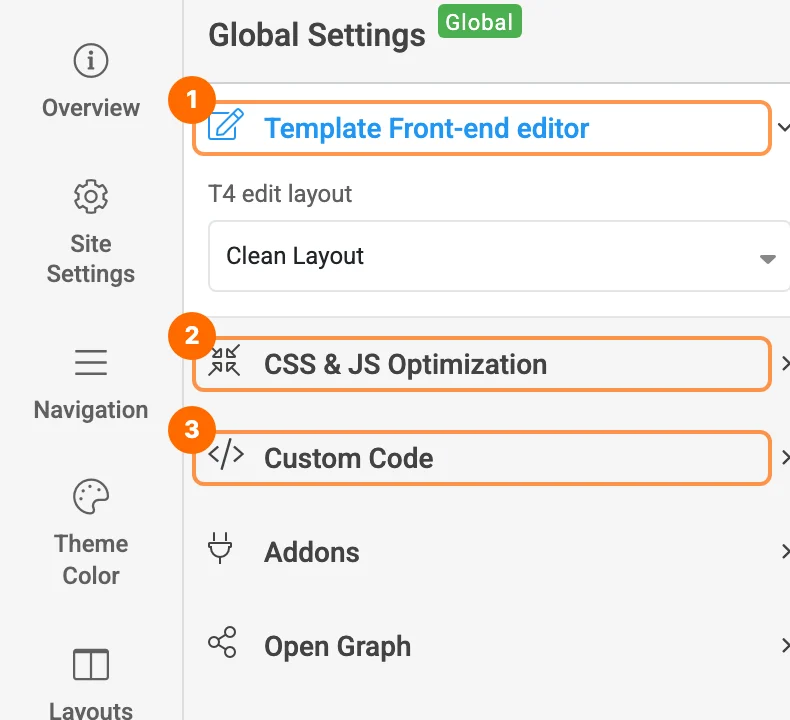
Task: Click the Open Graph share icon
Action: (x=222, y=642)
